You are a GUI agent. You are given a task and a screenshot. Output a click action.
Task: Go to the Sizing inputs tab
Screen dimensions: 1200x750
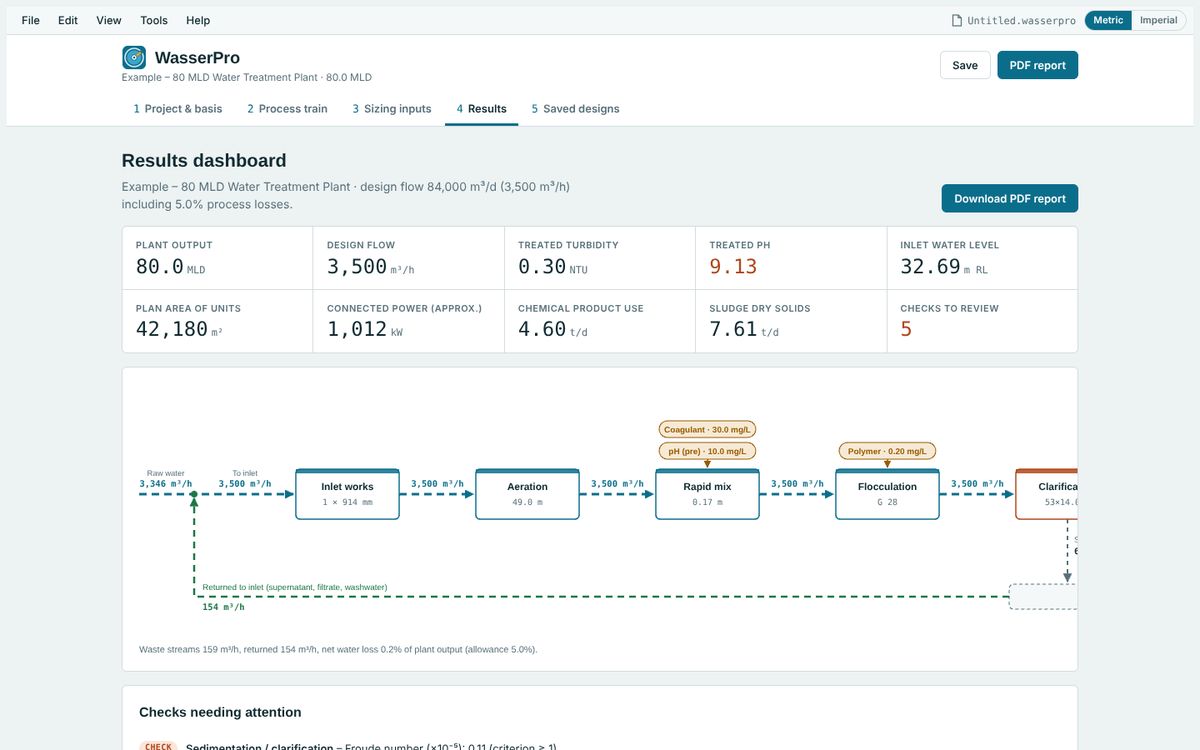[392, 109]
